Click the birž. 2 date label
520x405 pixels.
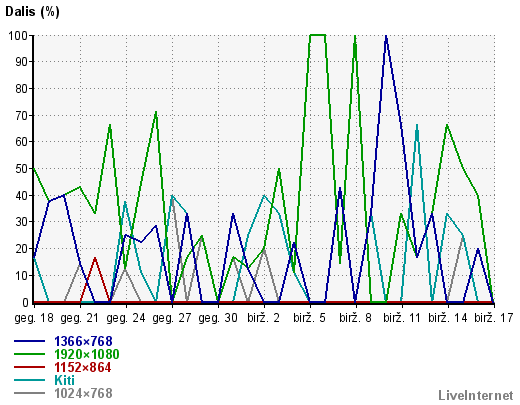263,318
